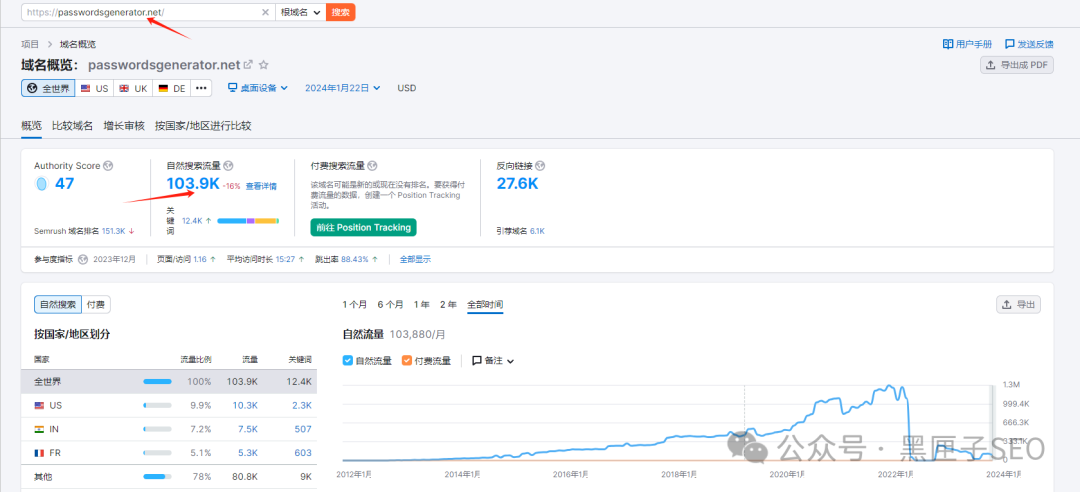Click the 103.9K organic traffic value

[193, 184]
